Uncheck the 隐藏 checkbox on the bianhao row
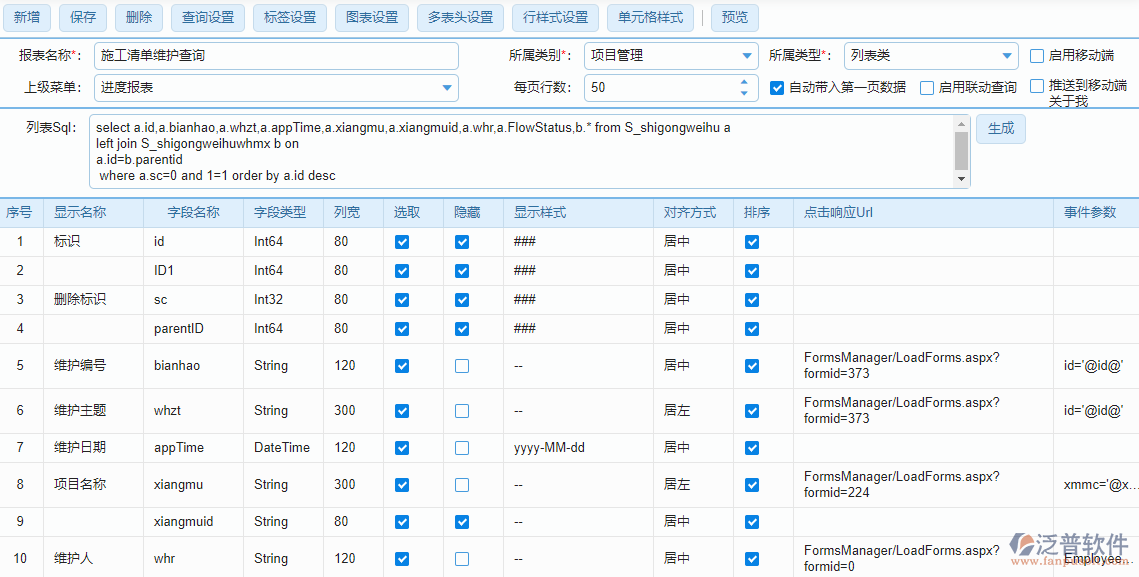The image size is (1139, 577). click(x=461, y=365)
